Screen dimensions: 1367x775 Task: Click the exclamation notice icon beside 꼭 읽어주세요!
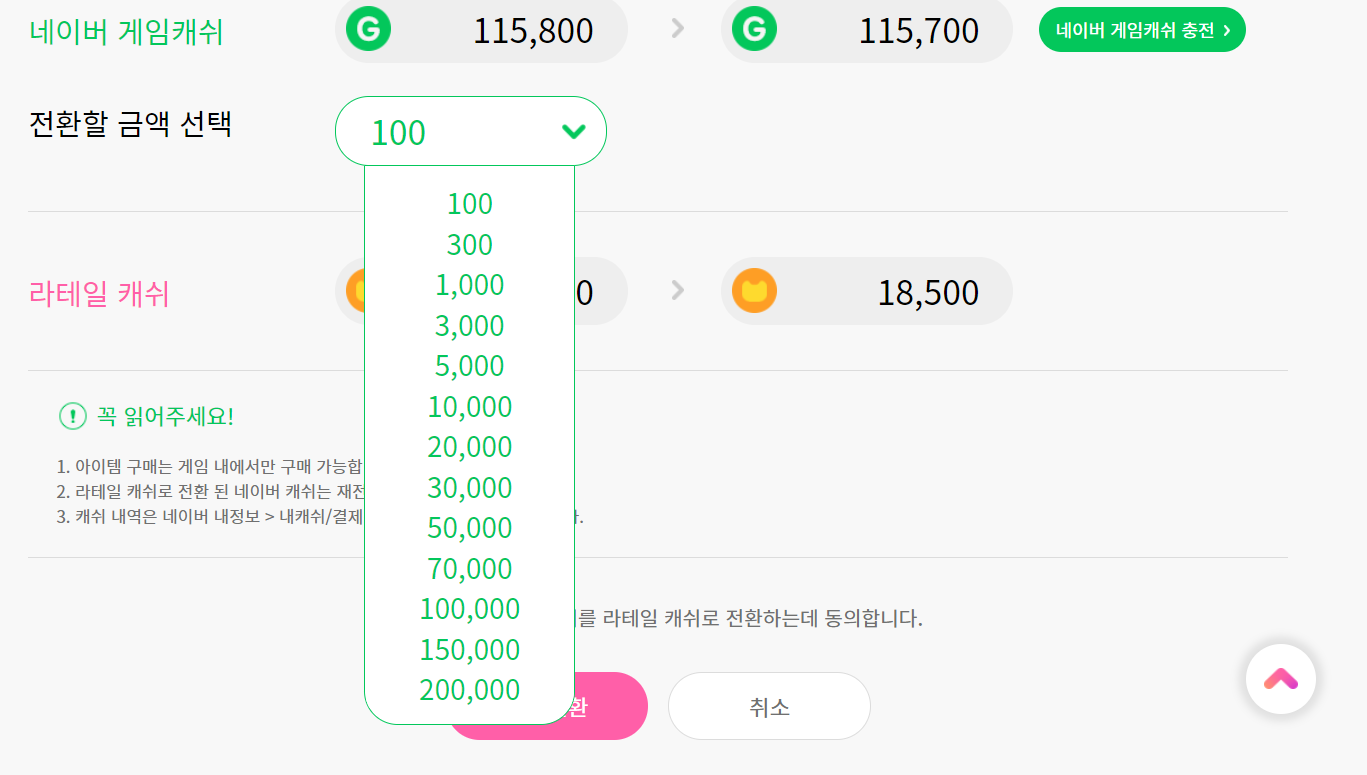(71, 416)
